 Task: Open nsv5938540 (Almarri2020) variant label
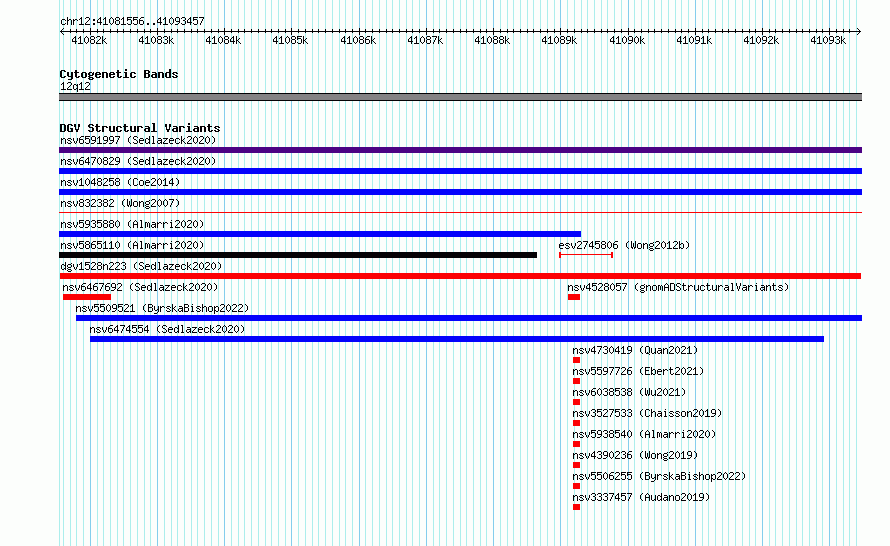click(x=644, y=434)
